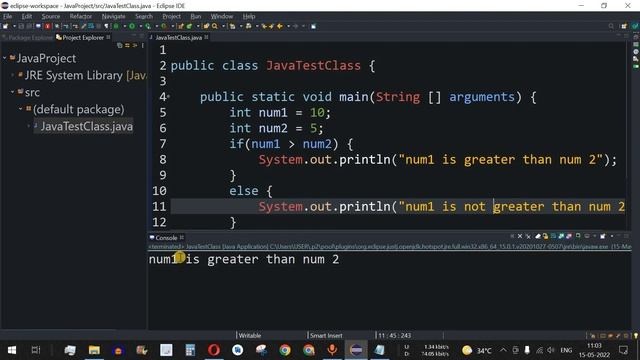Click the green Run button in toolbar

pos(132,26)
